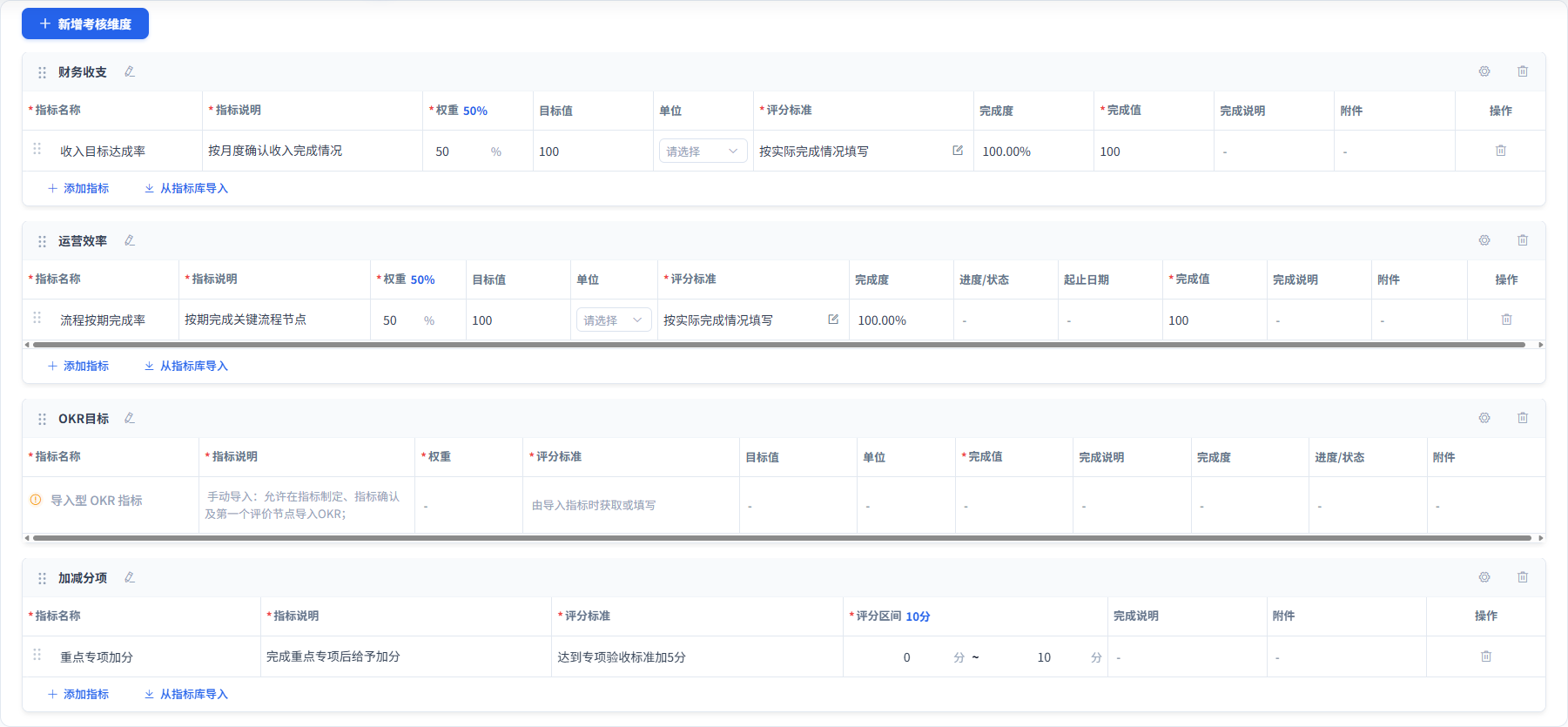Import from indicator library under 财务收支
The image size is (1568, 727).
click(x=186, y=188)
